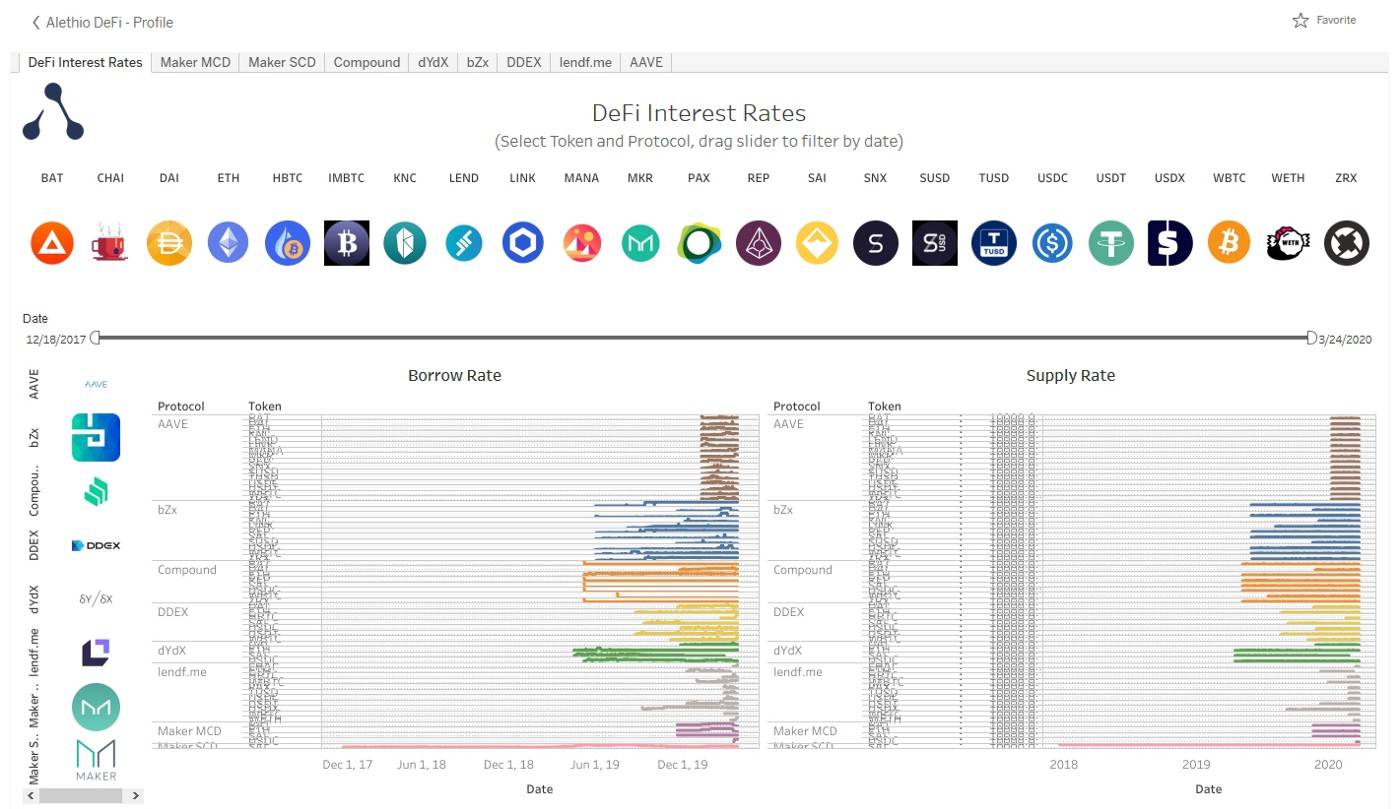The height and width of the screenshot is (809, 1400).
Task: Select the MKR token icon
Action: pyautogui.click(x=640, y=243)
